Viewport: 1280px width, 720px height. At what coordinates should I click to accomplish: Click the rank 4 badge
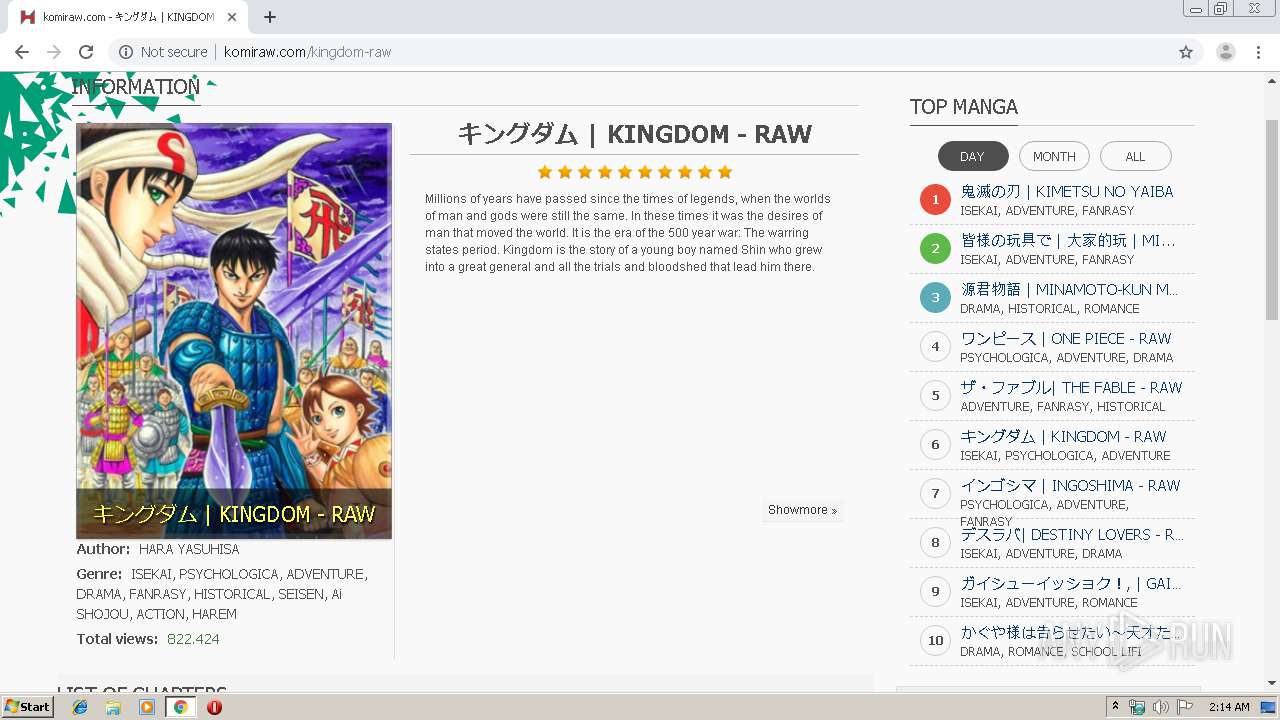click(x=935, y=347)
